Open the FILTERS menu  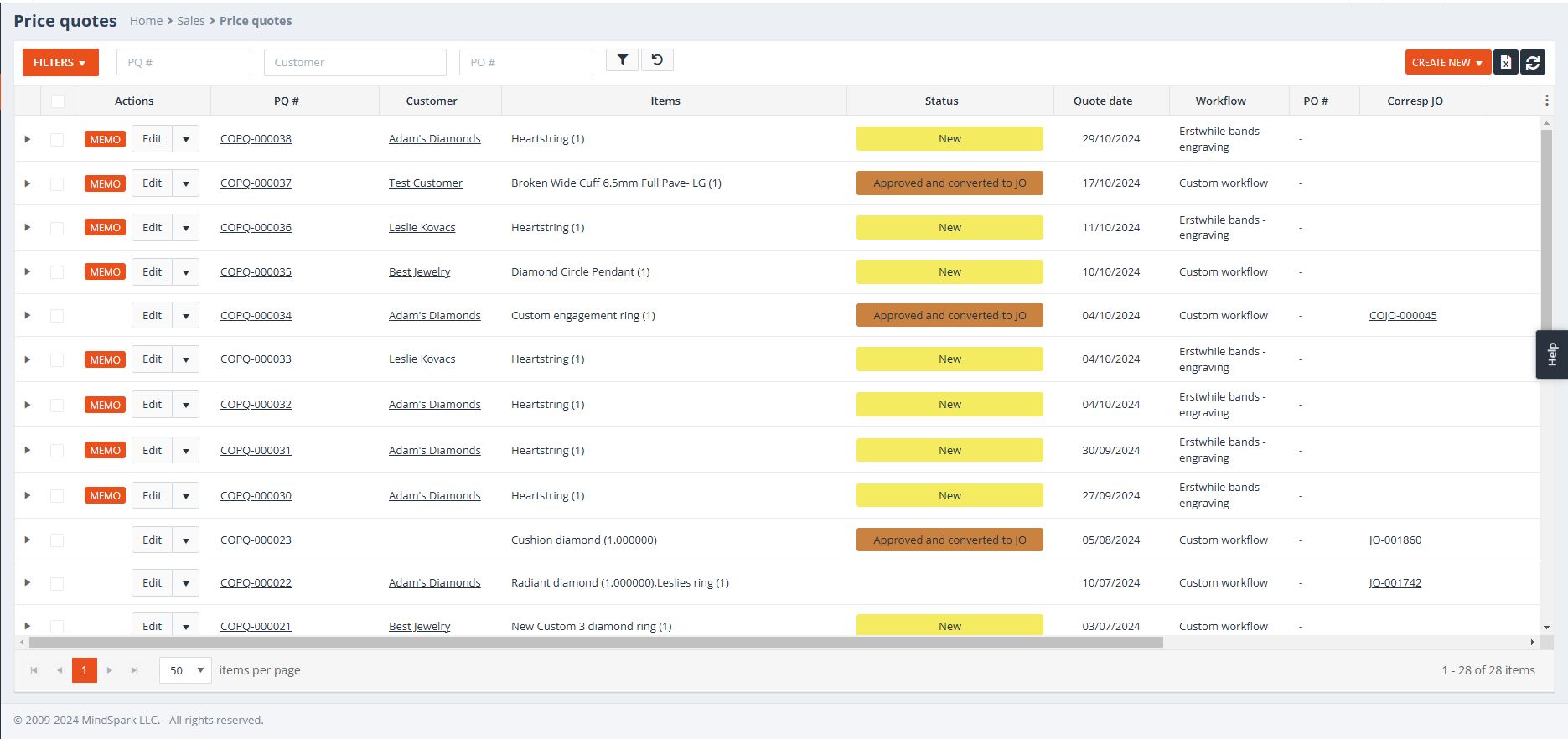coord(60,62)
